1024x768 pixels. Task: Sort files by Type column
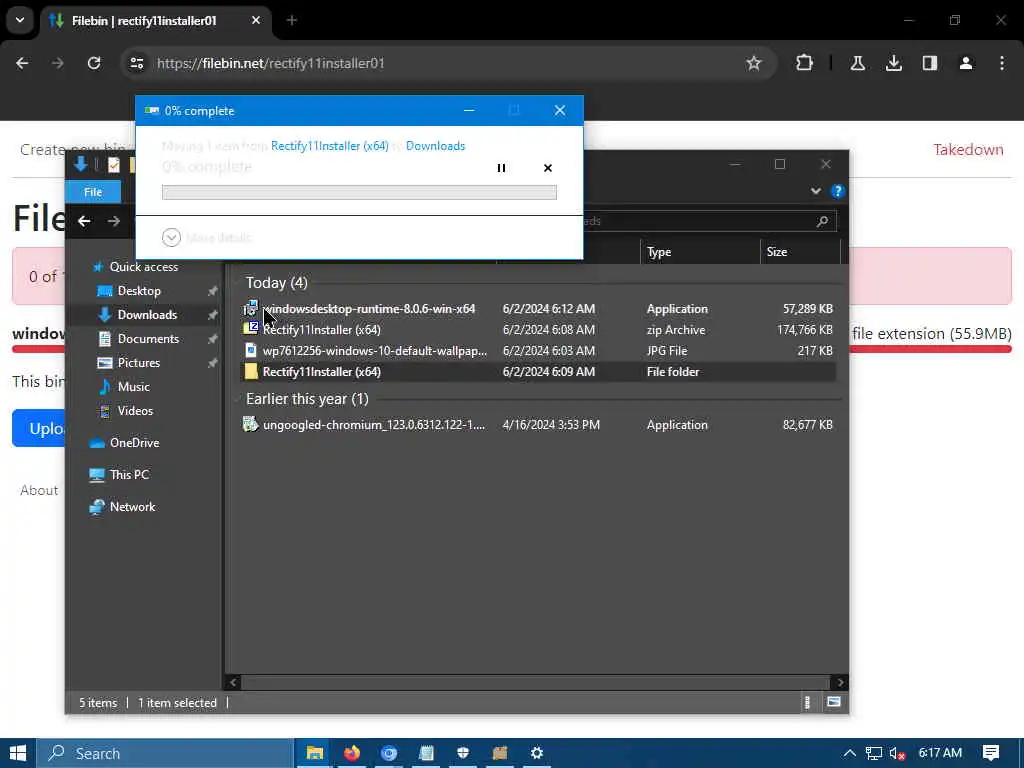[x=700, y=252]
